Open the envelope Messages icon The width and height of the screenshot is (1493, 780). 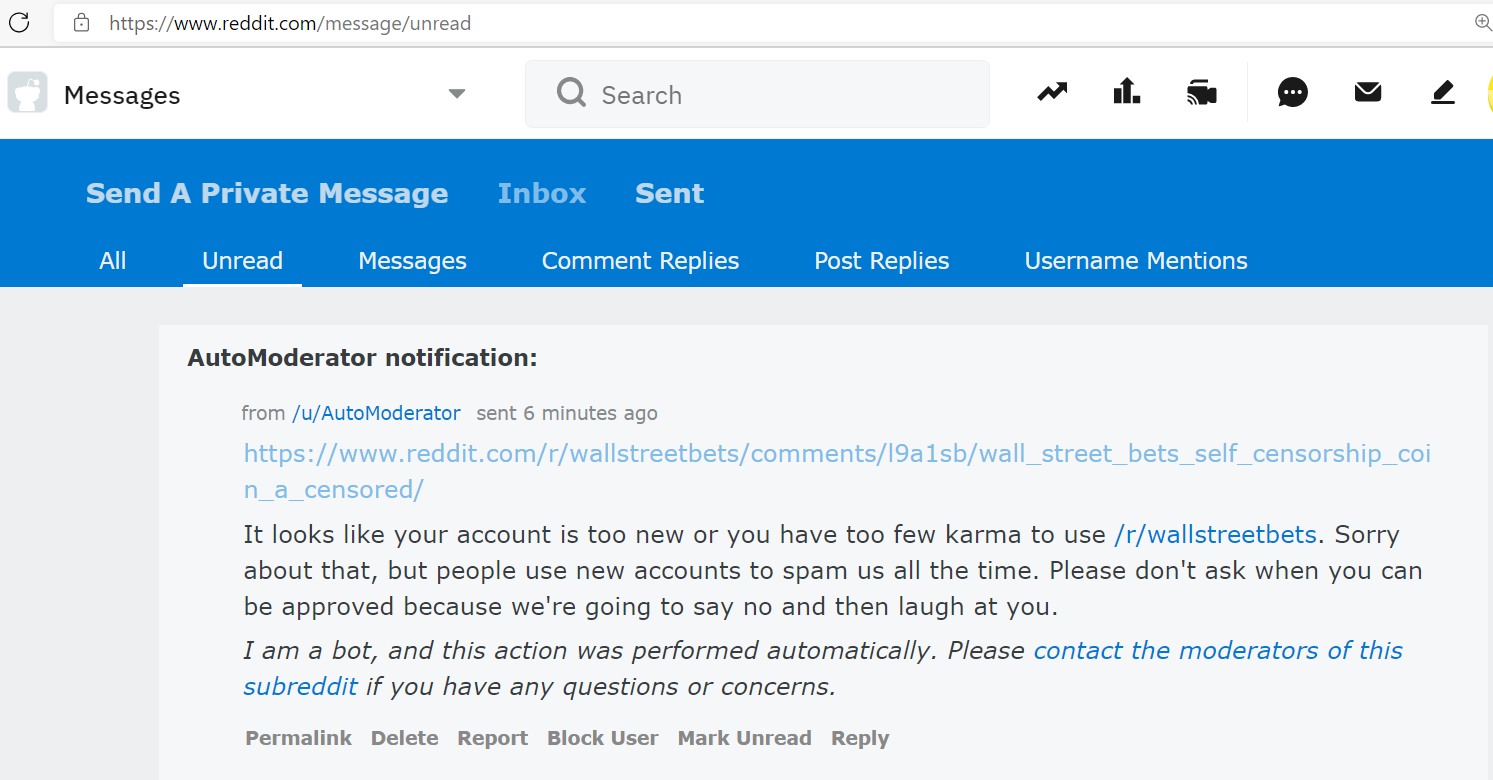1368,93
